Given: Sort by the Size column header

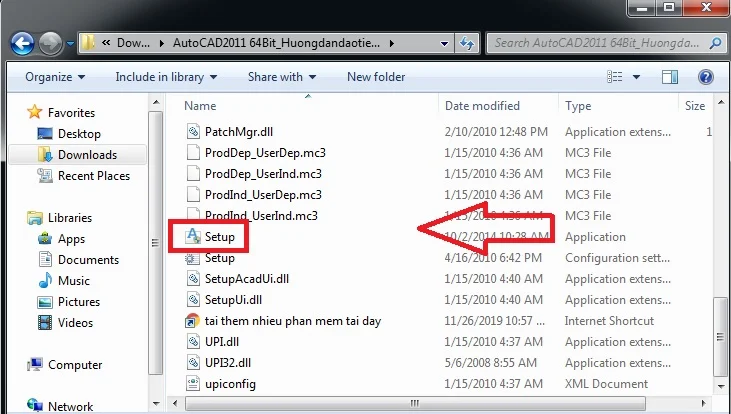Looking at the screenshot, I should click(x=696, y=106).
